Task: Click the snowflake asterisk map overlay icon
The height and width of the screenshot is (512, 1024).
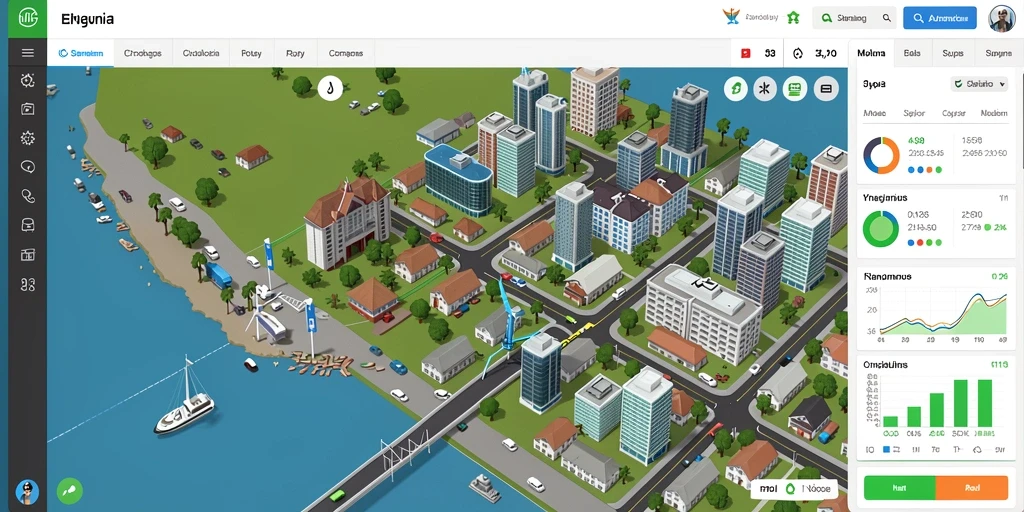Action: tap(765, 88)
